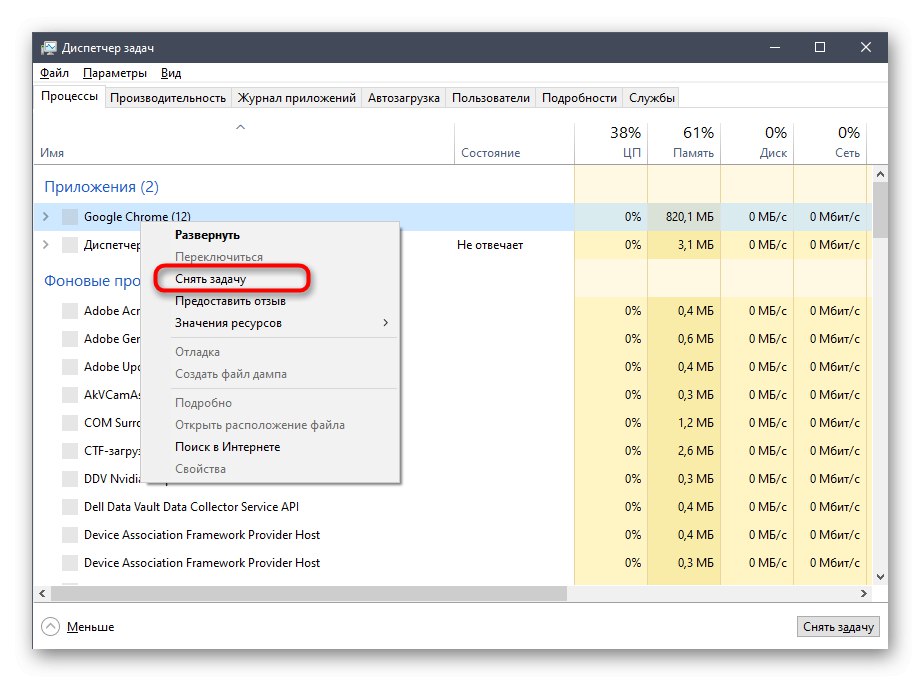
Task: Open the Пользователи tab
Action: pyautogui.click(x=491, y=98)
